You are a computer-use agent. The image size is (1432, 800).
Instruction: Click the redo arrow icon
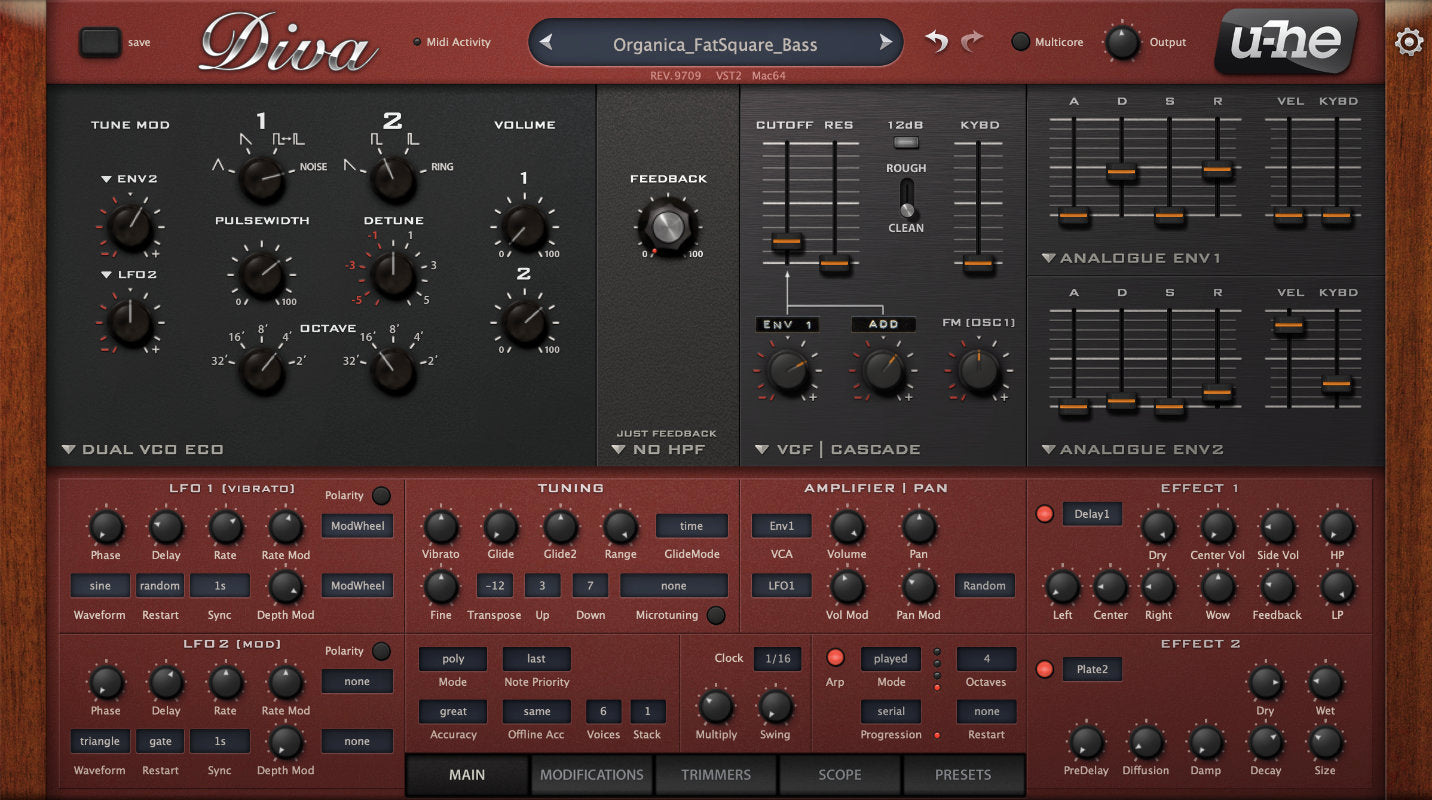pos(972,42)
